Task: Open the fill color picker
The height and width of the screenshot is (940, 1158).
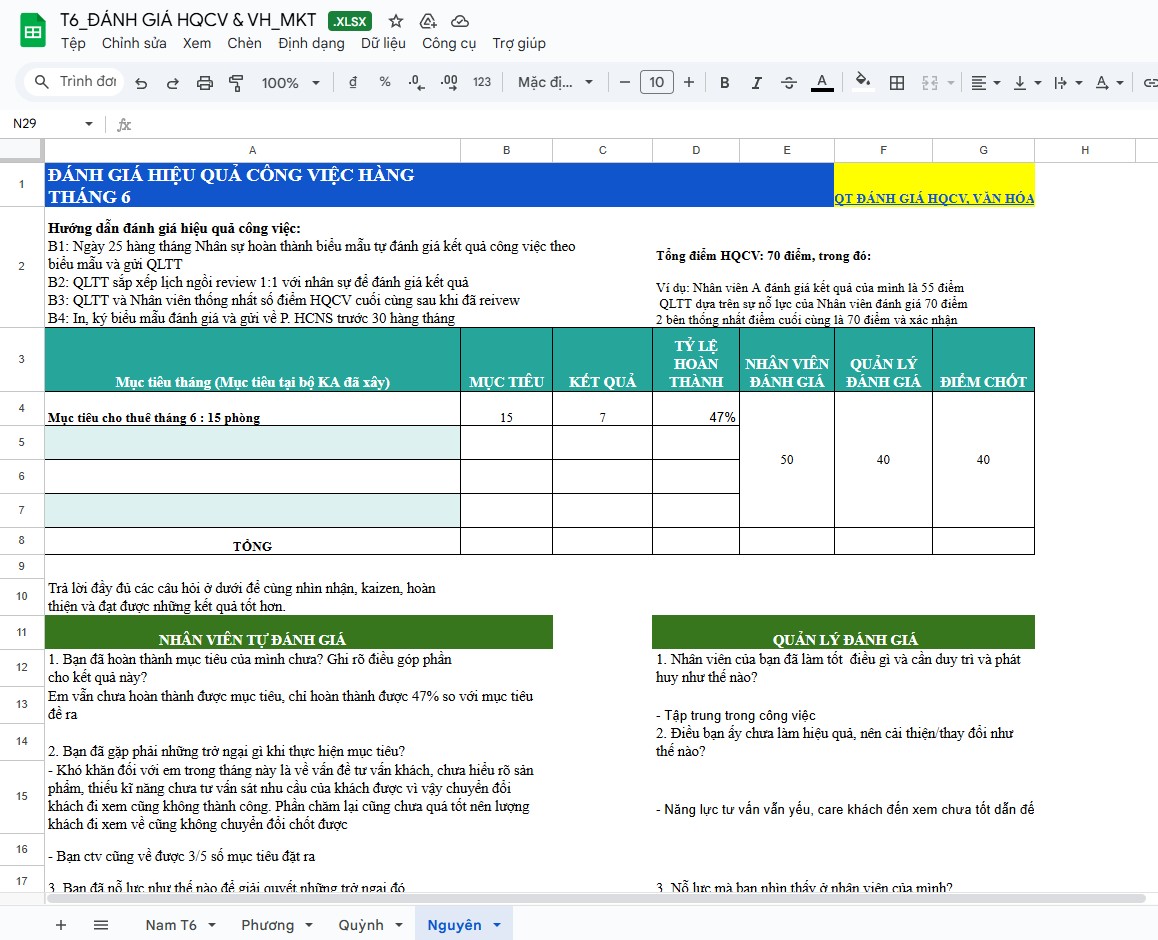Action: click(x=863, y=83)
